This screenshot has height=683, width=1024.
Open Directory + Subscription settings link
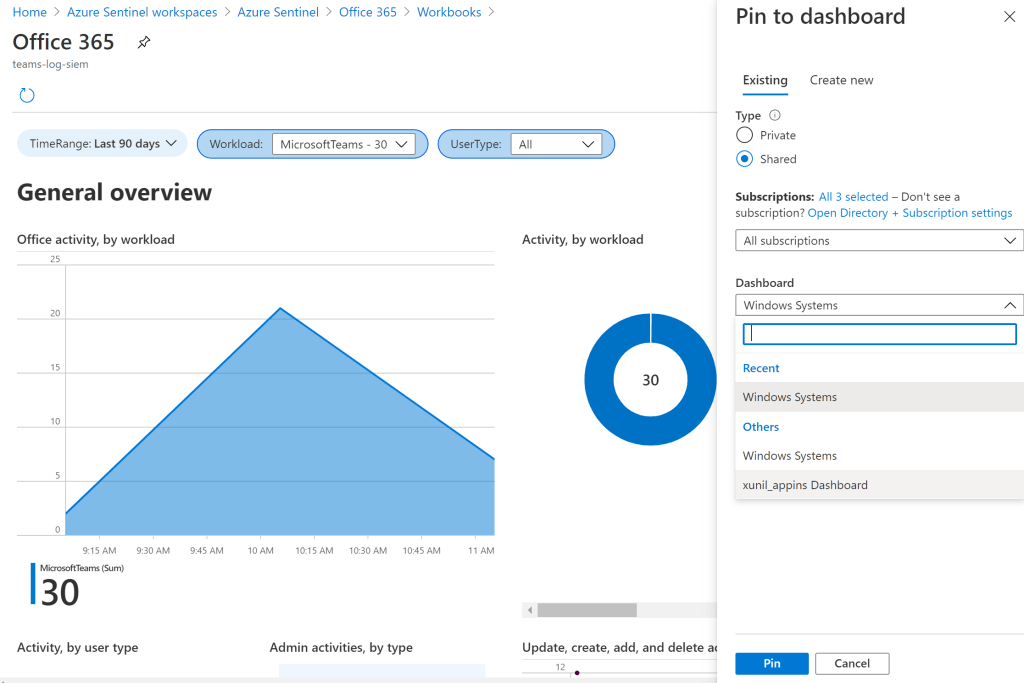909,213
